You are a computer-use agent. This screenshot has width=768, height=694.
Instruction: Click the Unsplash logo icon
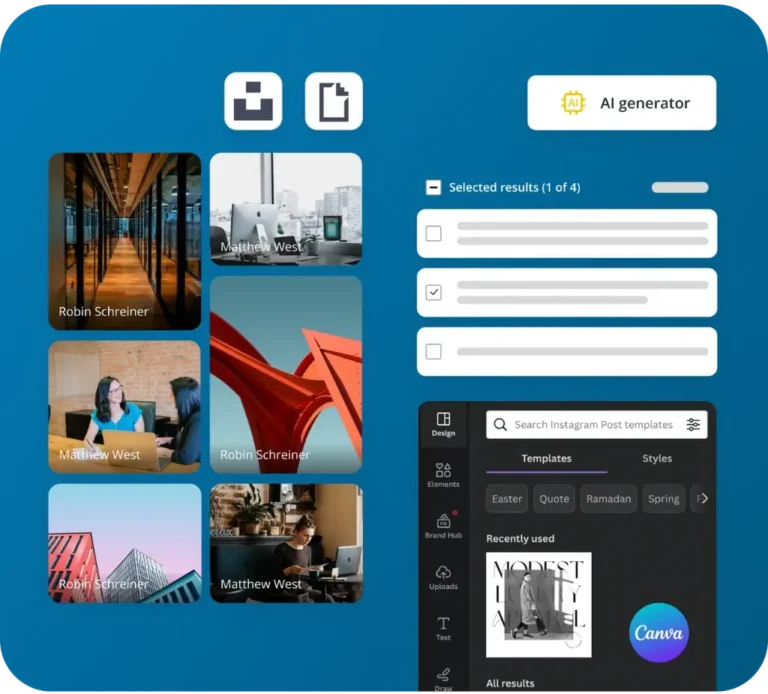click(x=253, y=101)
